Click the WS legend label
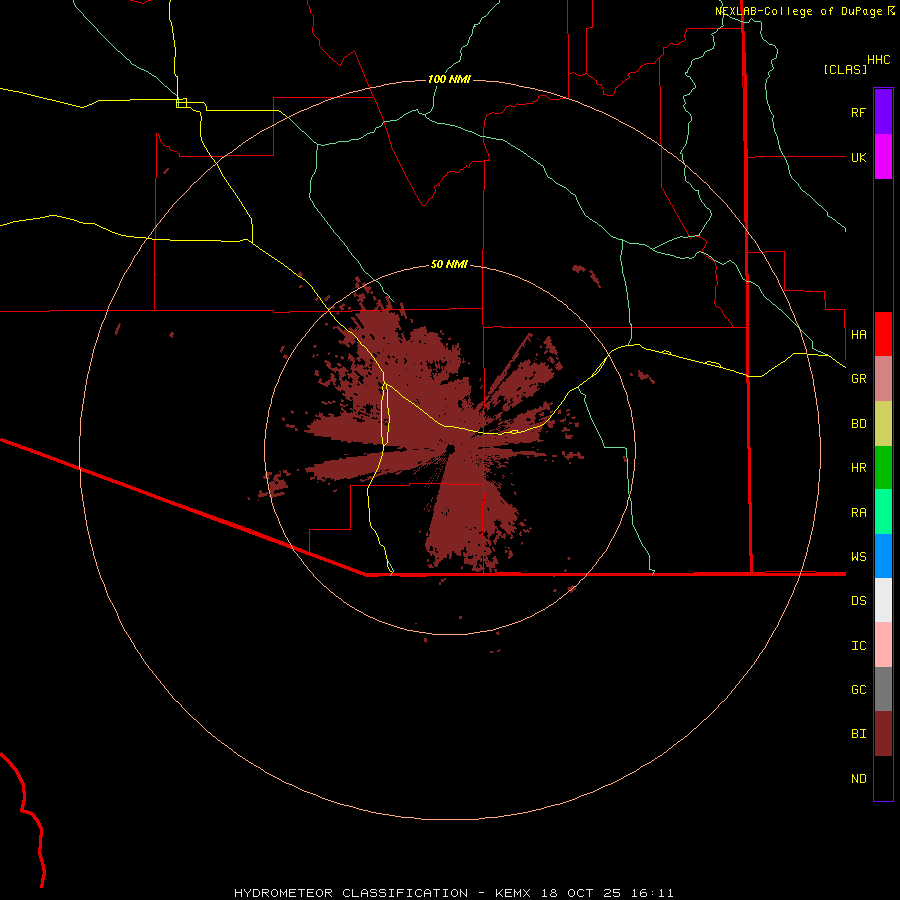Viewport: 900px width, 900px height. (858, 557)
